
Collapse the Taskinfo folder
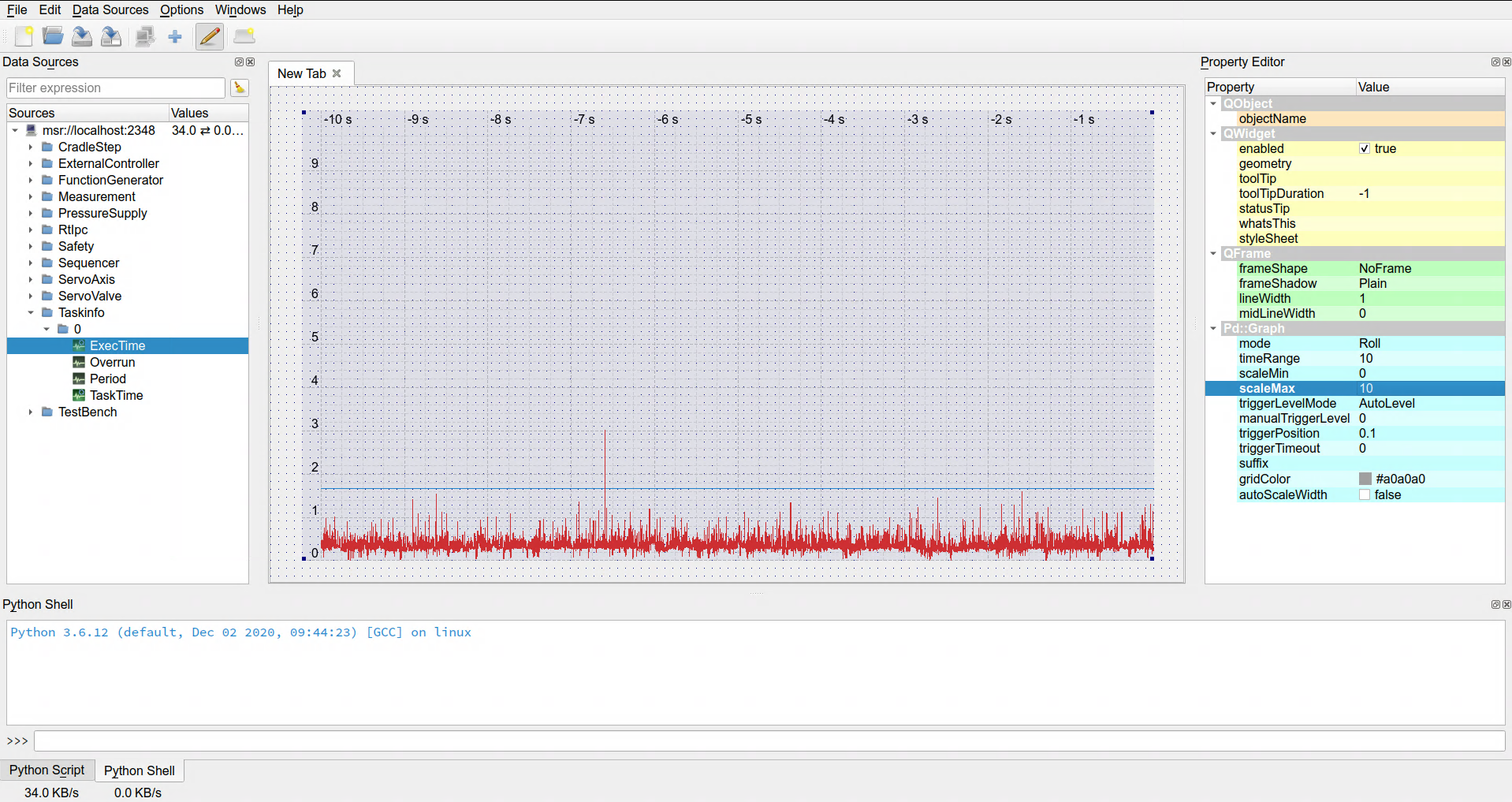click(31, 312)
